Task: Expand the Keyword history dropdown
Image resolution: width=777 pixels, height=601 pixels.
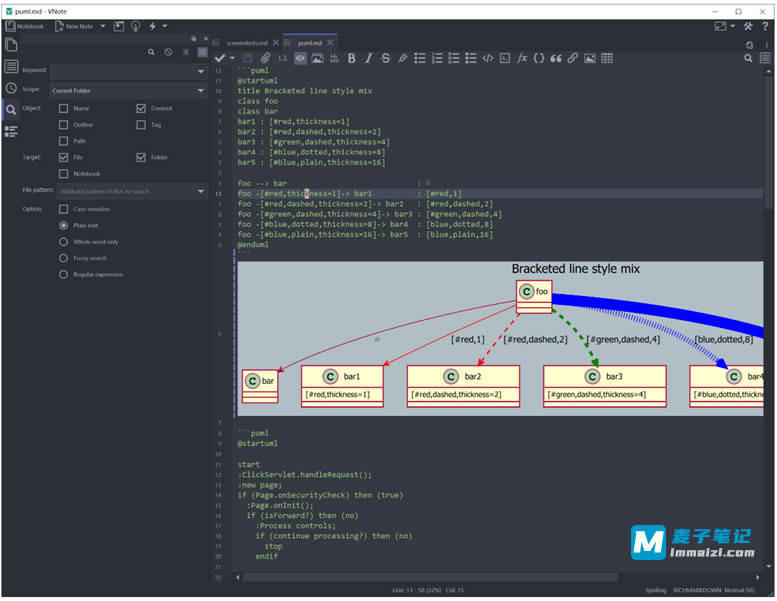Action: coord(201,71)
